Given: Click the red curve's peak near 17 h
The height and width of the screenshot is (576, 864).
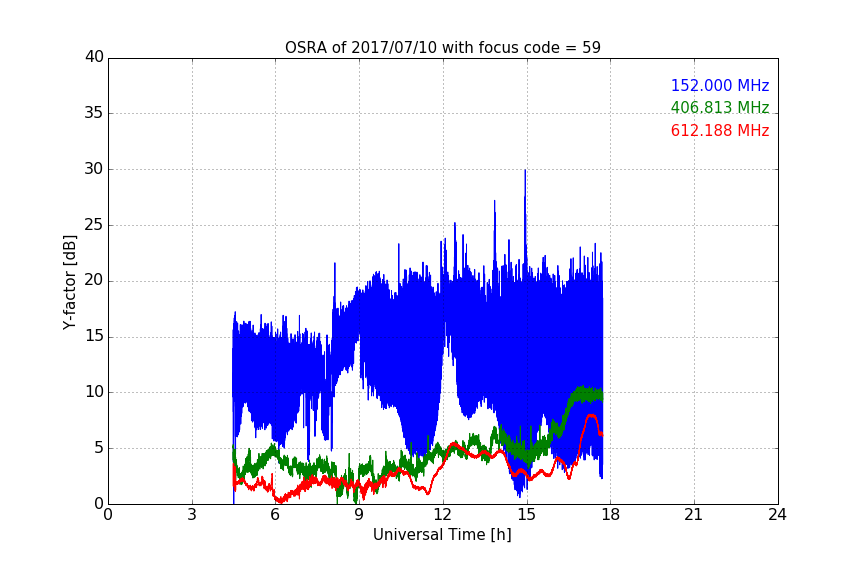Looking at the screenshot, I should [591, 416].
